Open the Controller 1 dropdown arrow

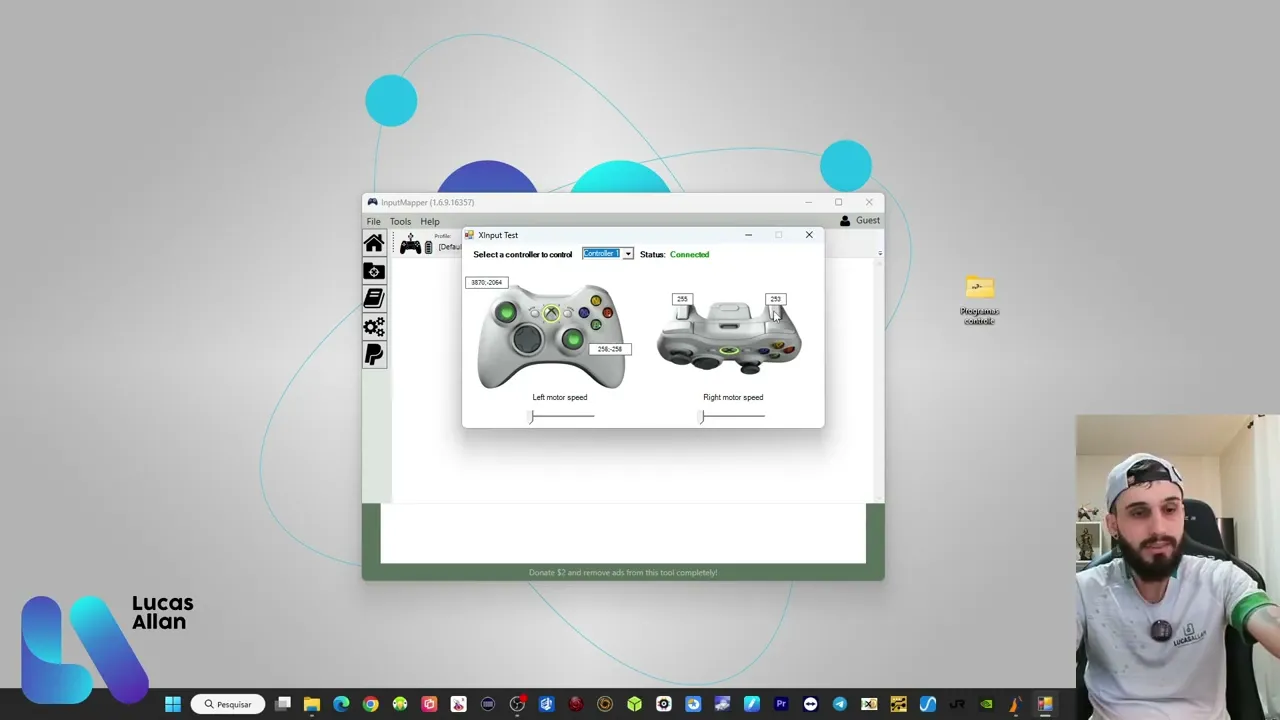pyautogui.click(x=628, y=254)
